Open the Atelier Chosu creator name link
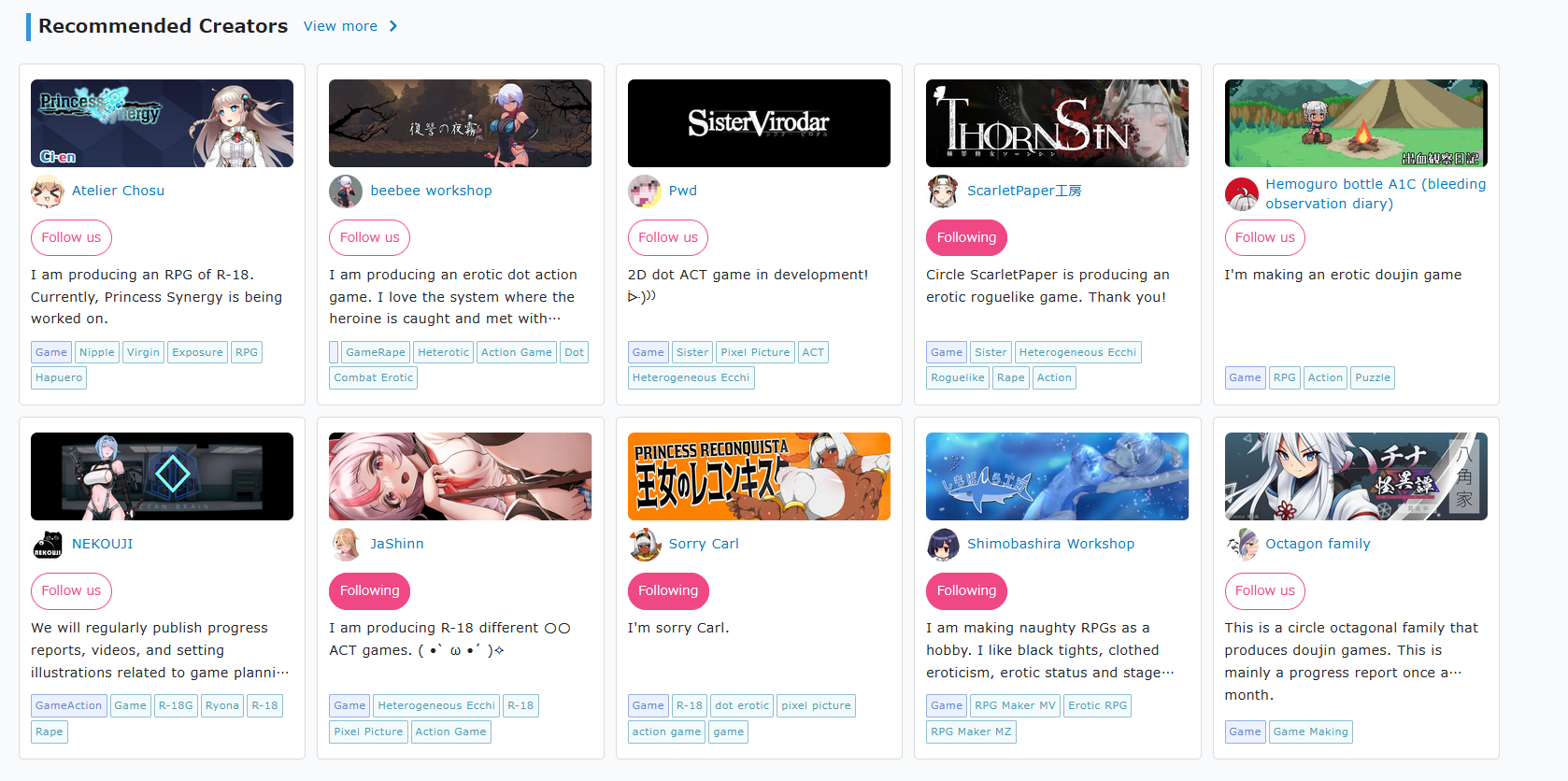The image size is (1568, 781). [x=118, y=191]
